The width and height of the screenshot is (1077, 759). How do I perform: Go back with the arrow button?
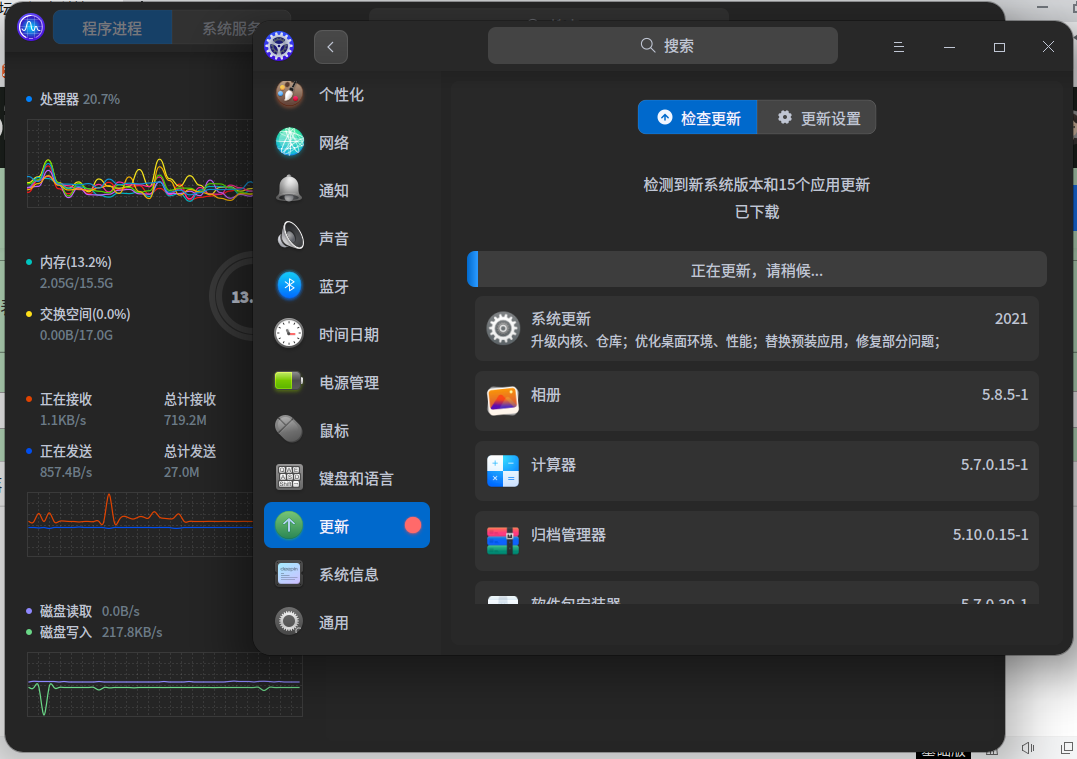[x=330, y=47]
